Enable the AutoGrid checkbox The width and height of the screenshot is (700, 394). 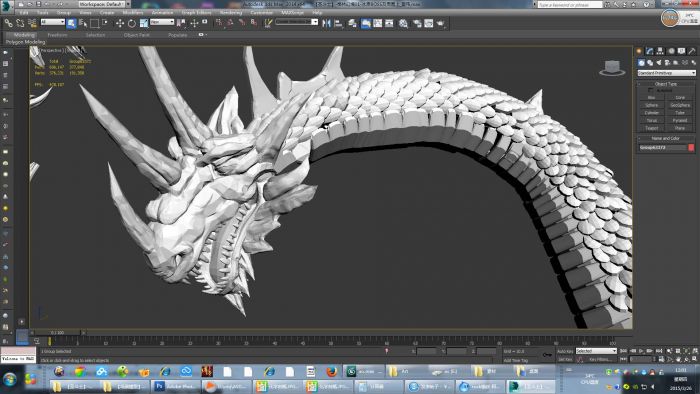pos(651,91)
